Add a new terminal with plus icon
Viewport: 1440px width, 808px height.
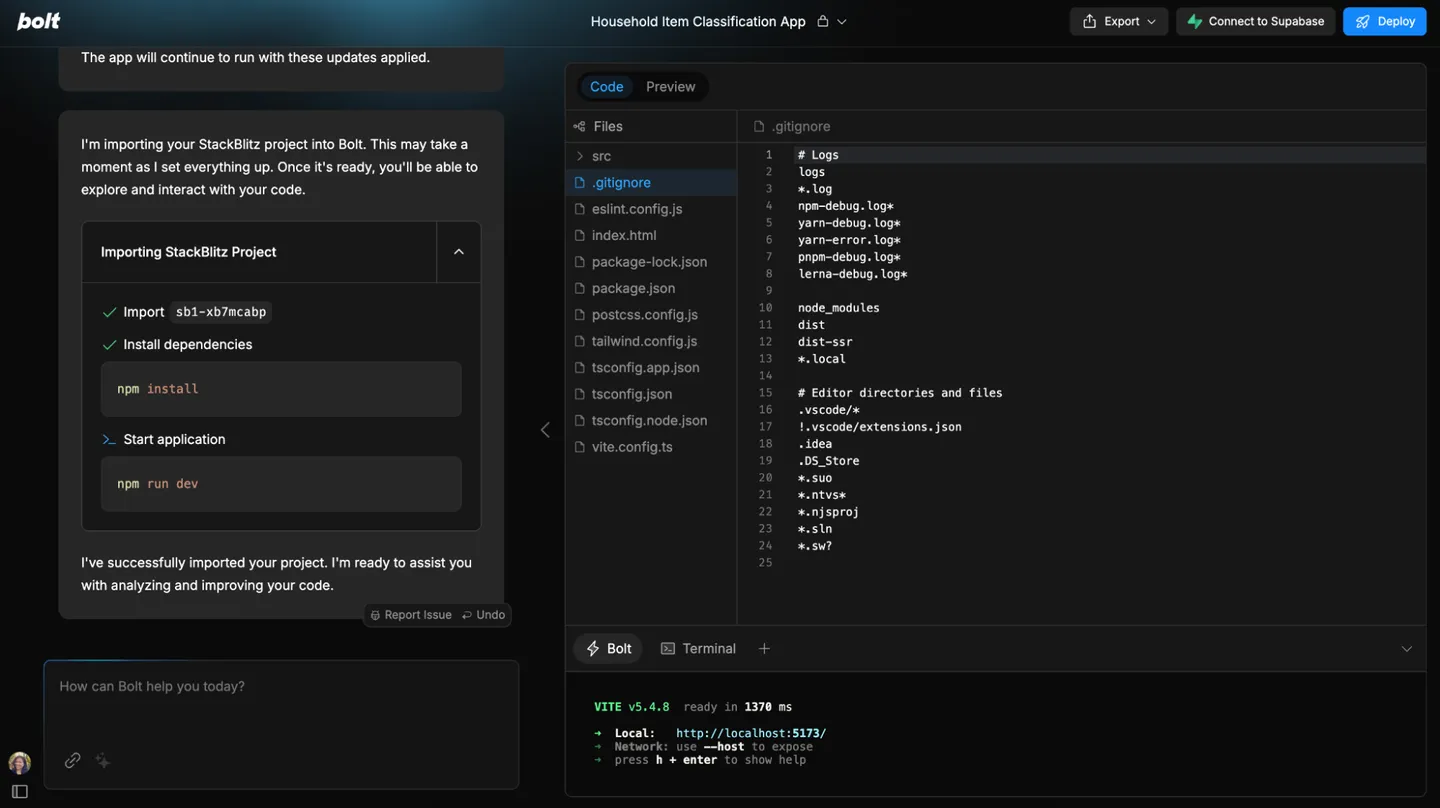764,649
